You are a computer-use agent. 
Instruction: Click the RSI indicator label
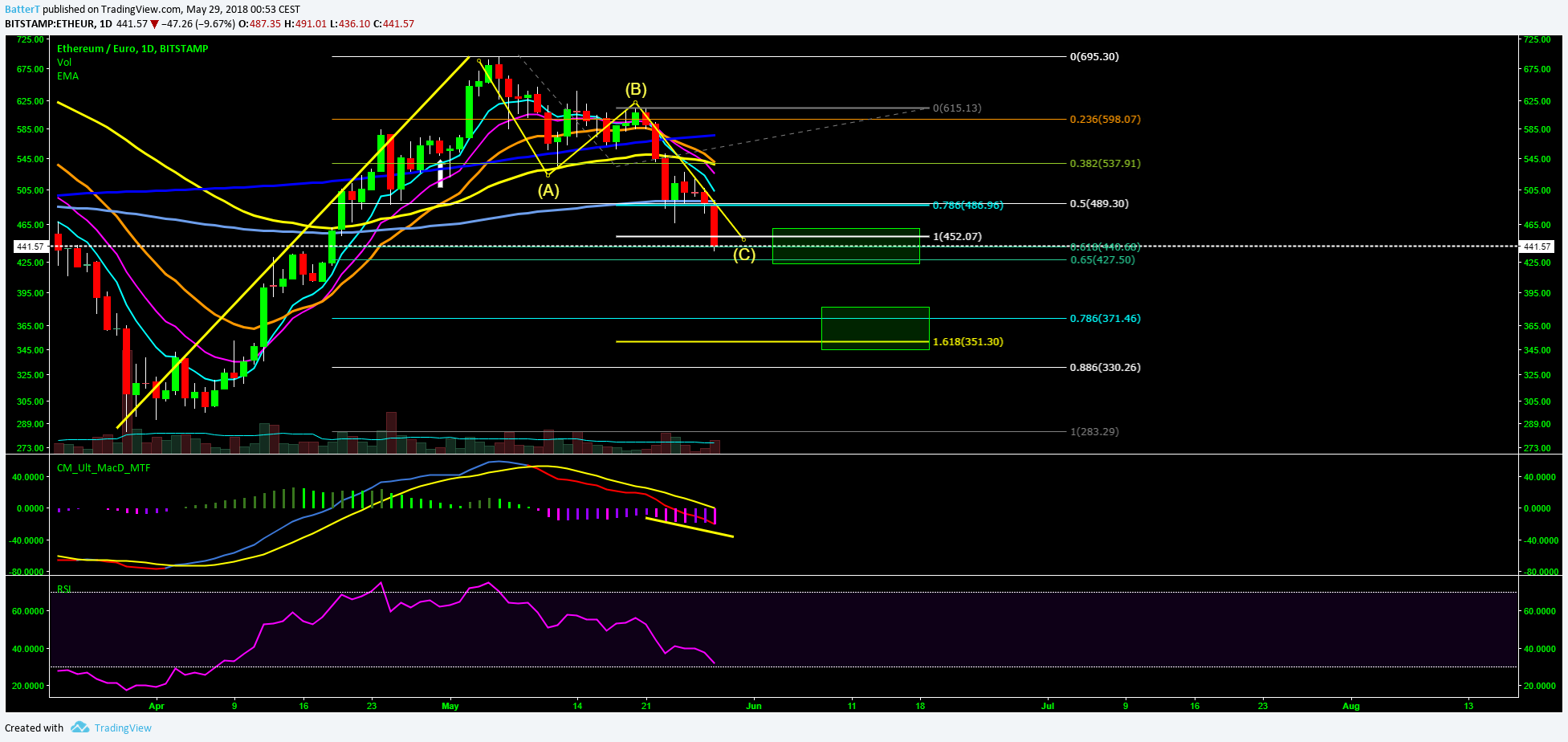[x=64, y=589]
